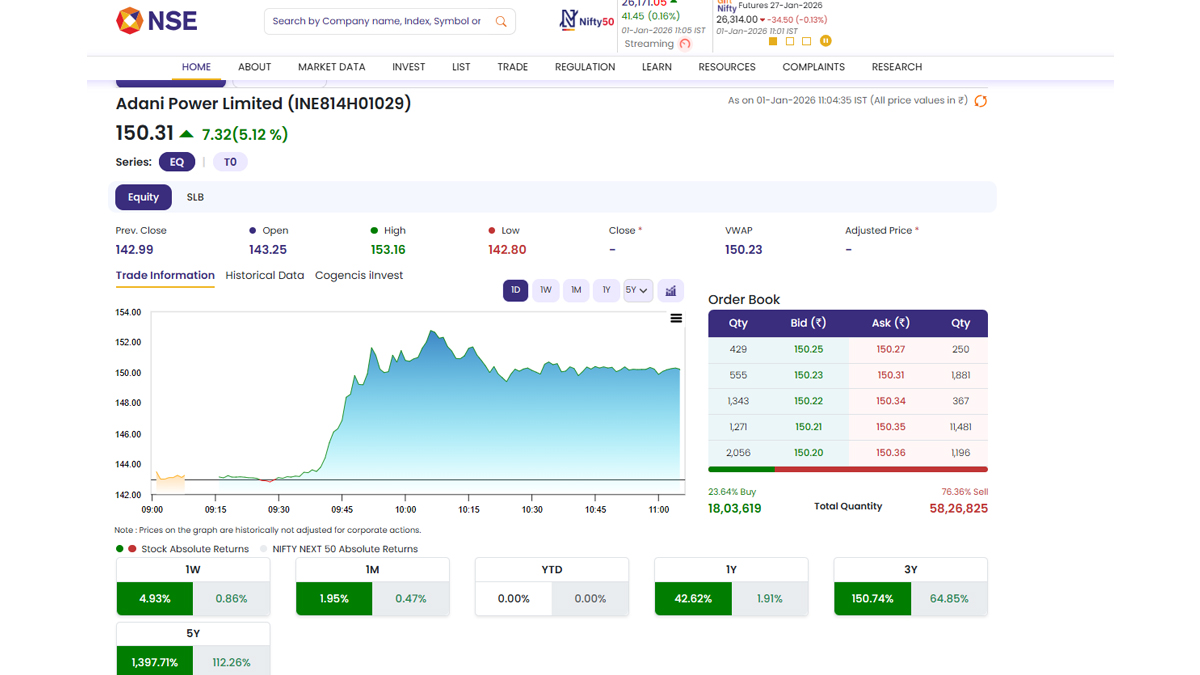The height and width of the screenshot is (675, 1200).
Task: Open the MARKET DATA menu
Action: point(331,67)
